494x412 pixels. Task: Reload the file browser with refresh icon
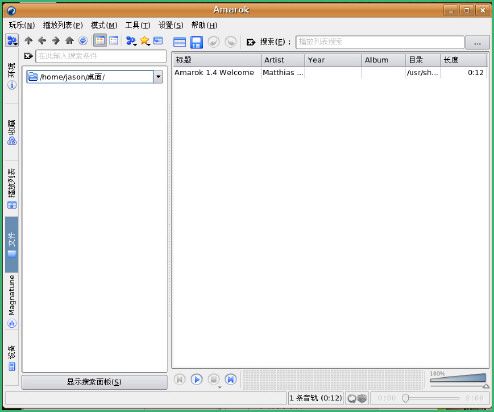(83, 41)
